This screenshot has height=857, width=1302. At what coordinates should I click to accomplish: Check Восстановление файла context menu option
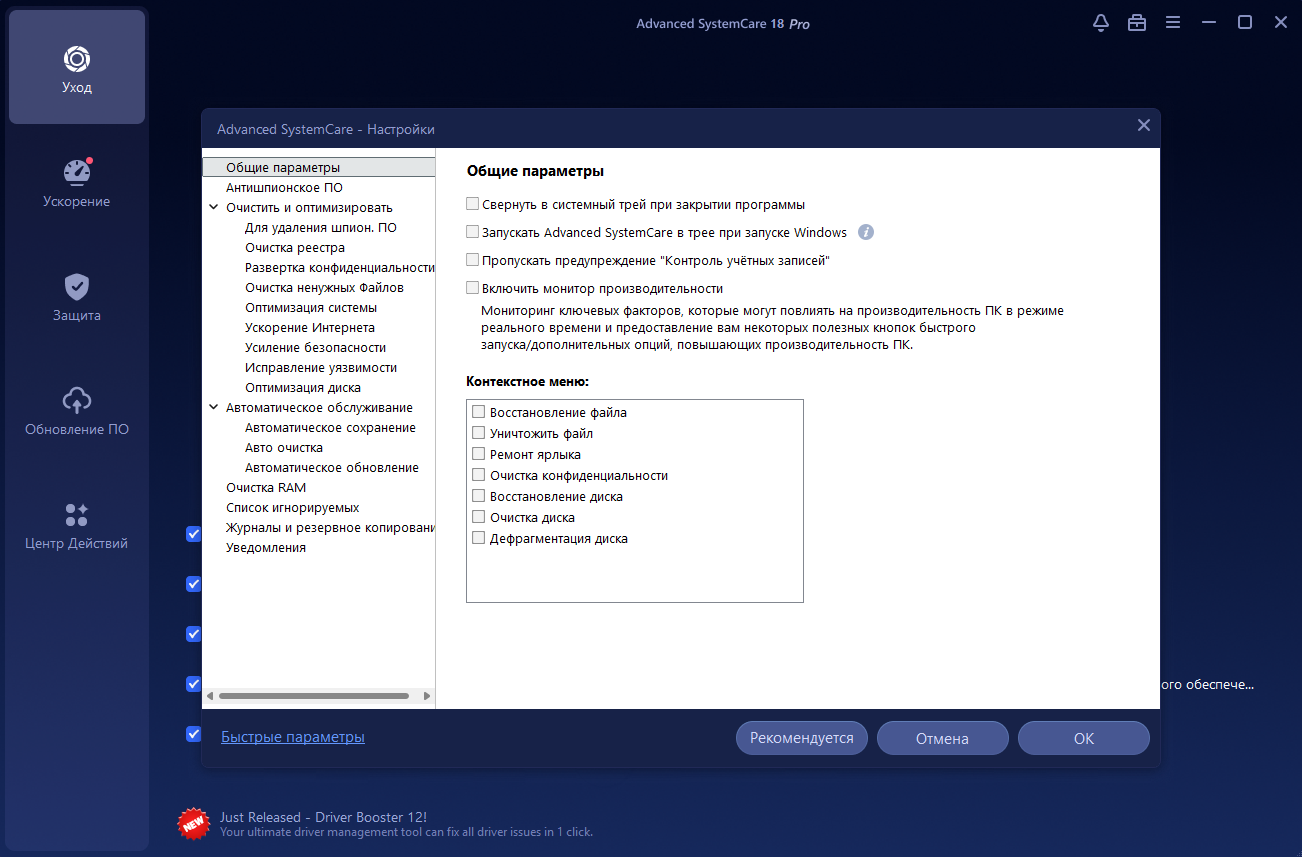point(479,412)
